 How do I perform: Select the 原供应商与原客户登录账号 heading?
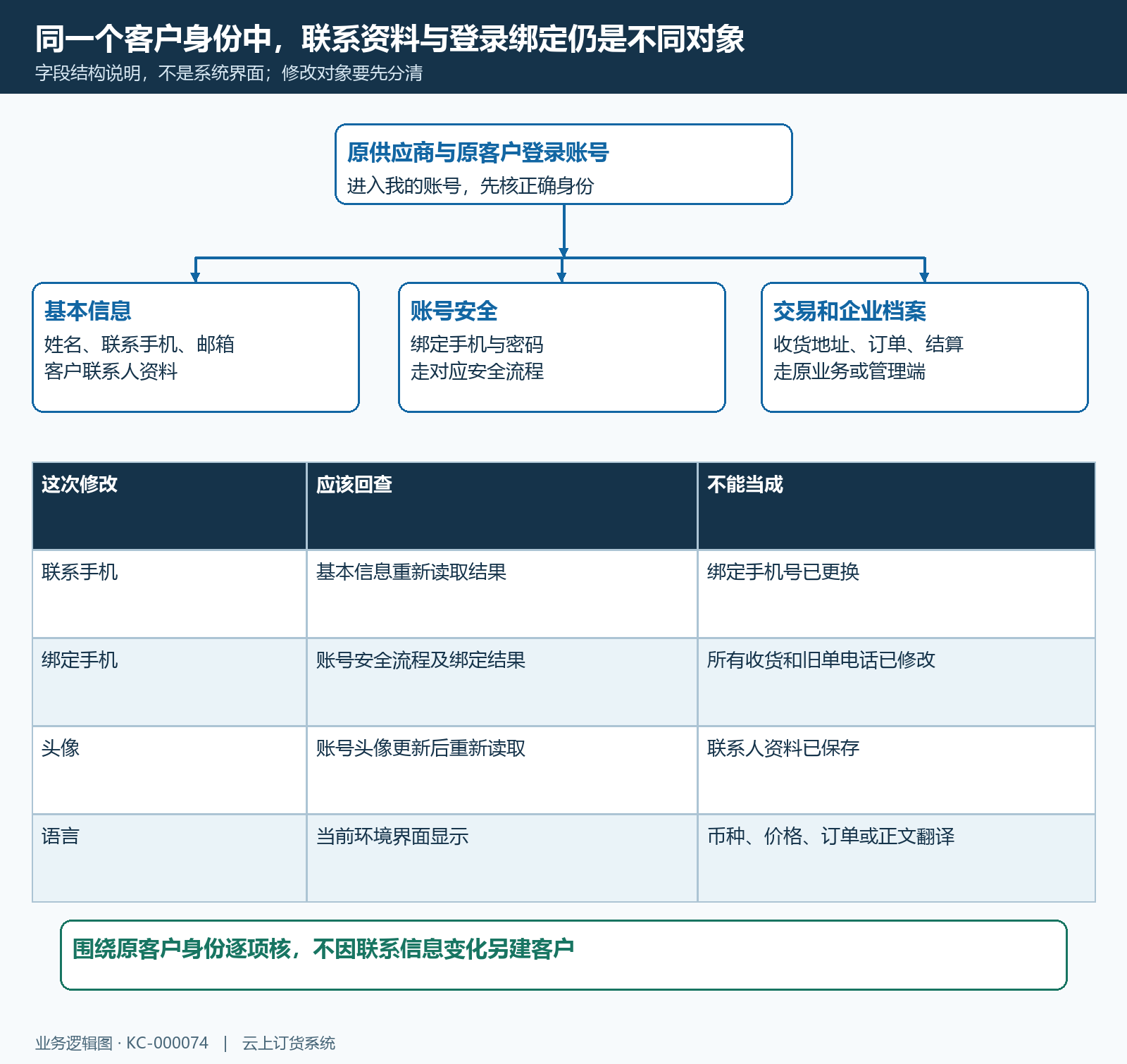coord(478,152)
